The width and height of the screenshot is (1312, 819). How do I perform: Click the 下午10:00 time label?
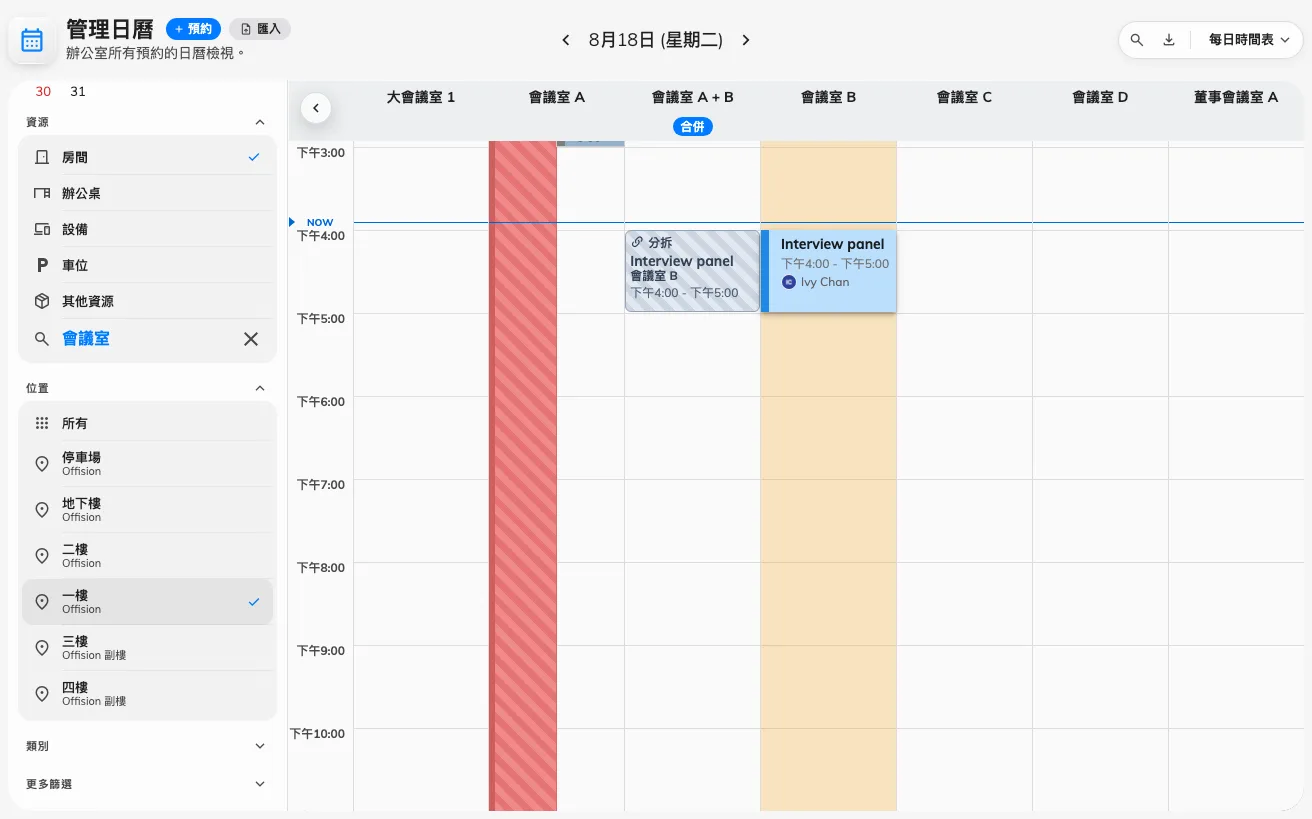317,733
